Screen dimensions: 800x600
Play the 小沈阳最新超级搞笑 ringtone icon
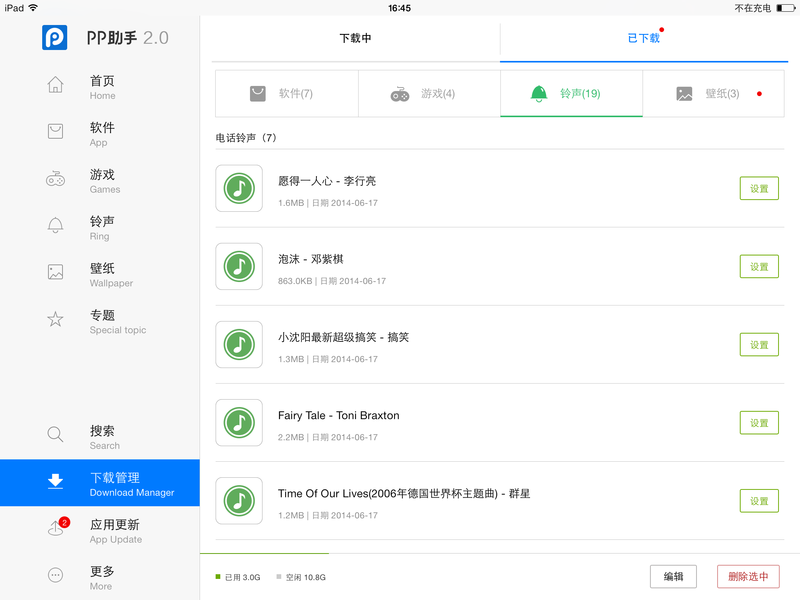239,344
